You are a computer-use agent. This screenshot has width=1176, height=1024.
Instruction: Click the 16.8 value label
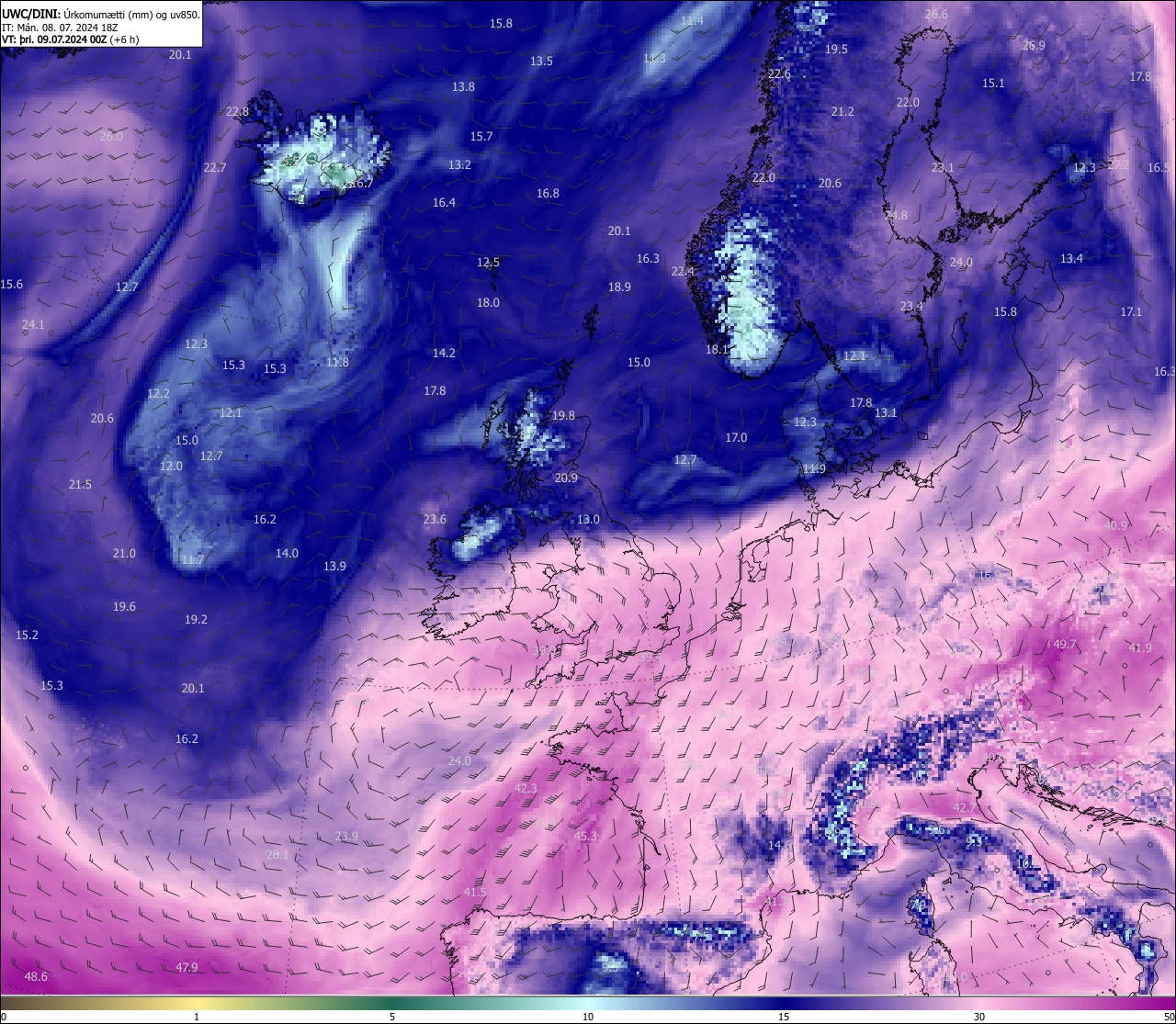click(548, 194)
